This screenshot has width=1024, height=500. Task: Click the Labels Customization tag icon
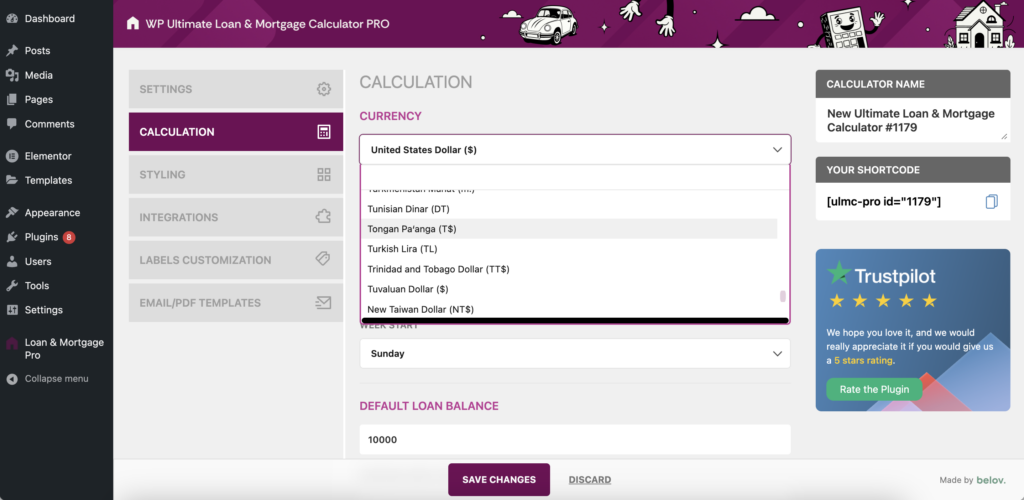click(323, 259)
